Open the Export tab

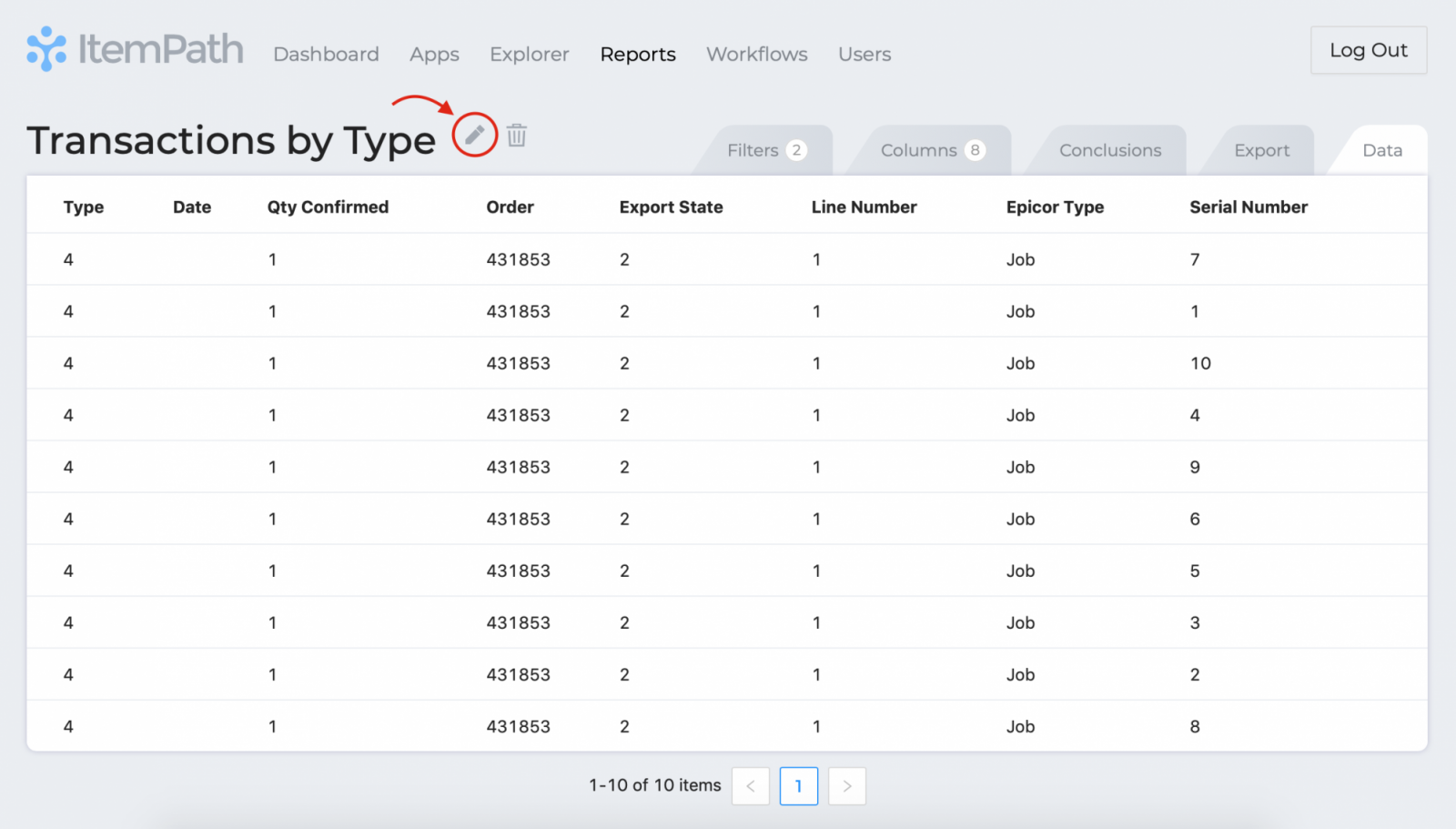1261,150
